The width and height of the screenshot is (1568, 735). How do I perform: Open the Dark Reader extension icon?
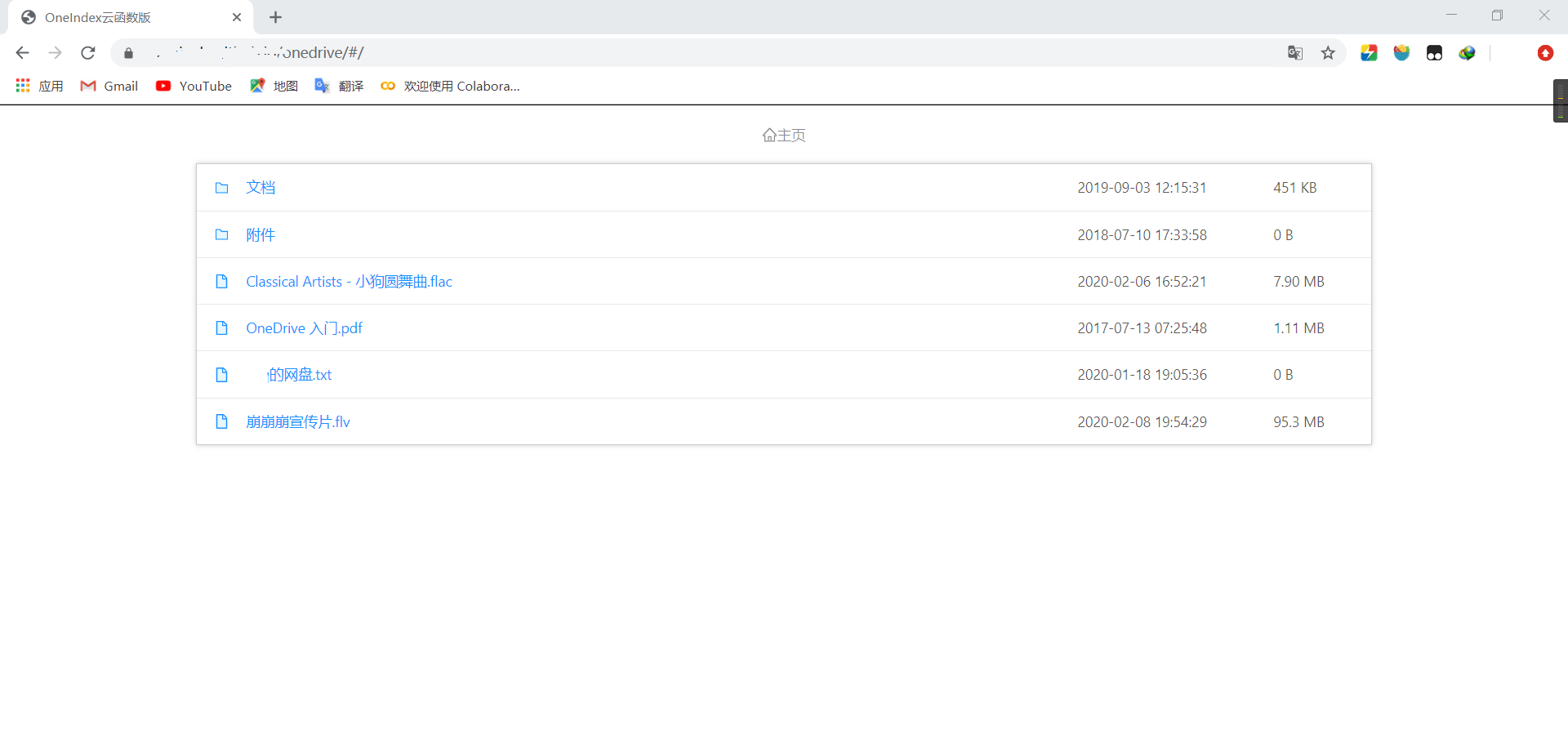tap(1434, 52)
